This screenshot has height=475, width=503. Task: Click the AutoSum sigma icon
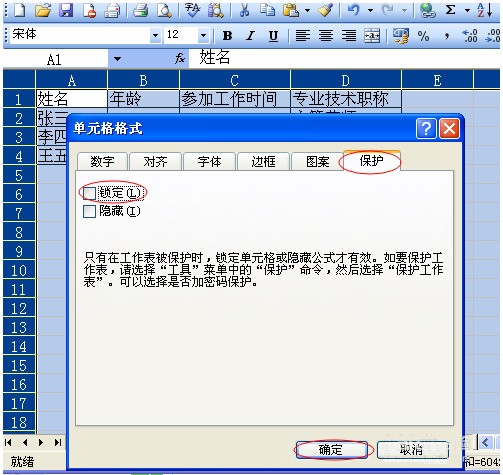click(x=450, y=10)
